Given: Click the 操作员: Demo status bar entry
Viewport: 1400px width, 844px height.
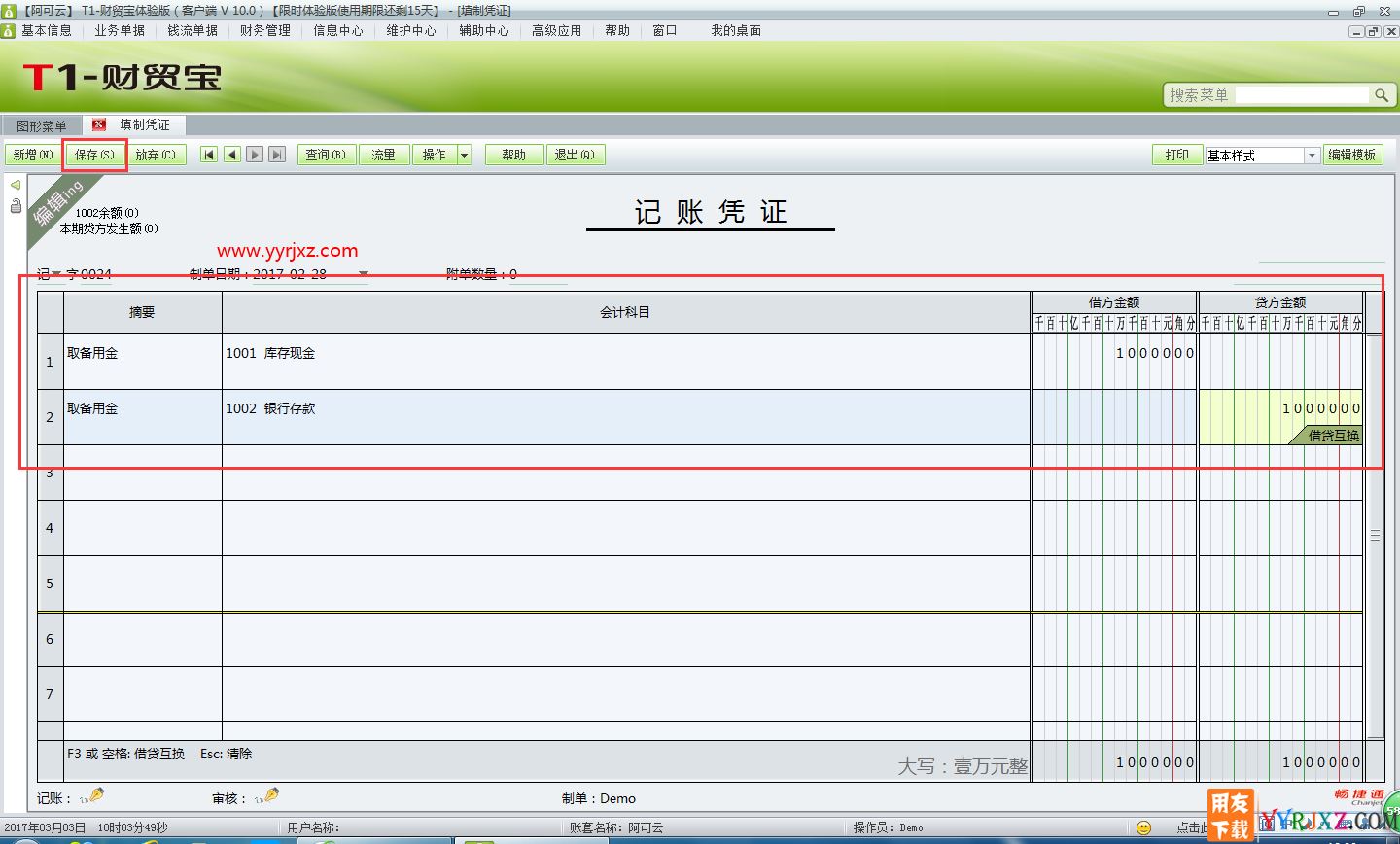Looking at the screenshot, I should [x=889, y=827].
